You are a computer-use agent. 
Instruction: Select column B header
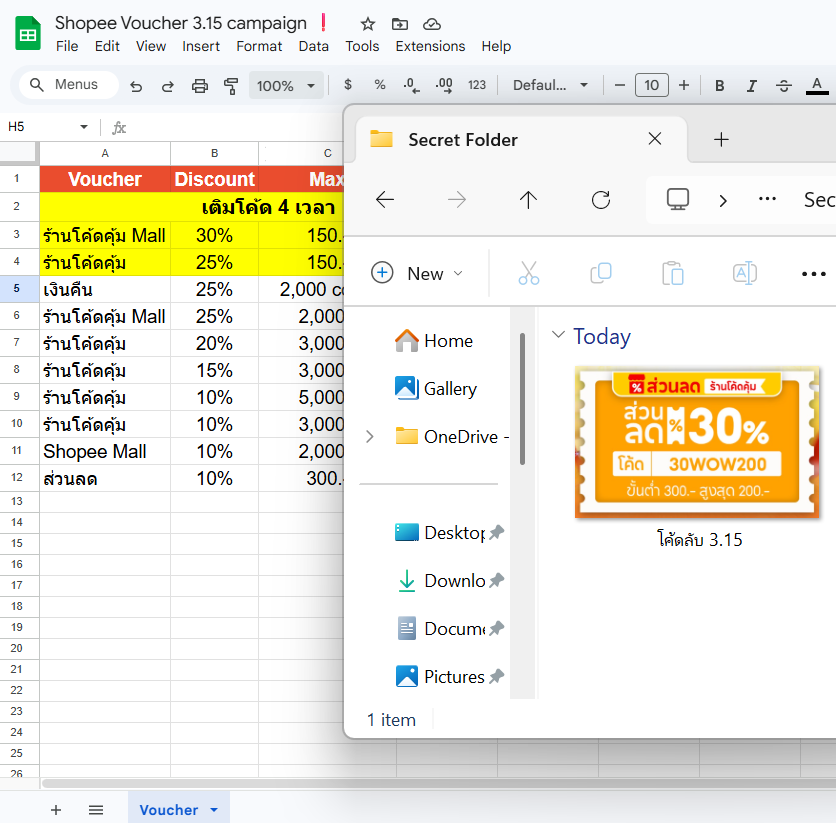pos(214,154)
